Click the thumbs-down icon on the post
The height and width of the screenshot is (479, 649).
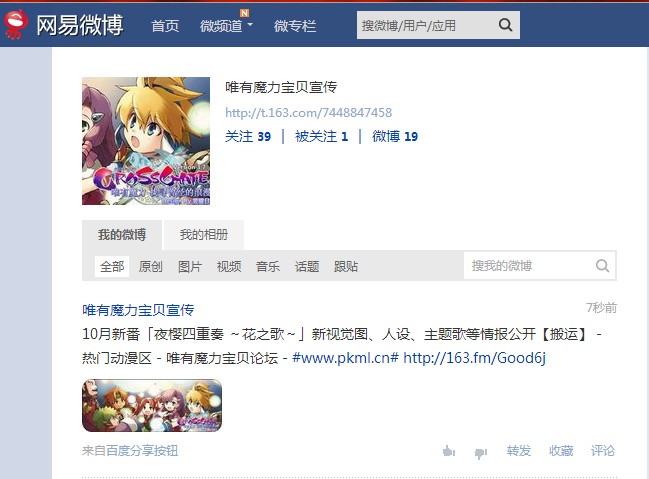pyautogui.click(x=481, y=453)
